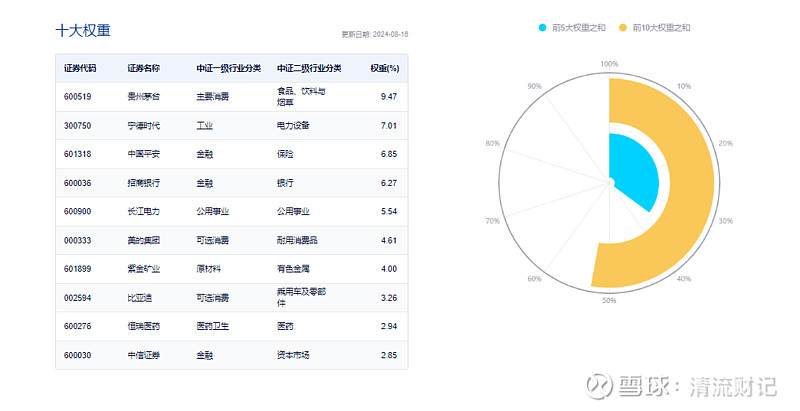Click the weight value 2.85
800x411 pixels.
pyautogui.click(x=389, y=355)
